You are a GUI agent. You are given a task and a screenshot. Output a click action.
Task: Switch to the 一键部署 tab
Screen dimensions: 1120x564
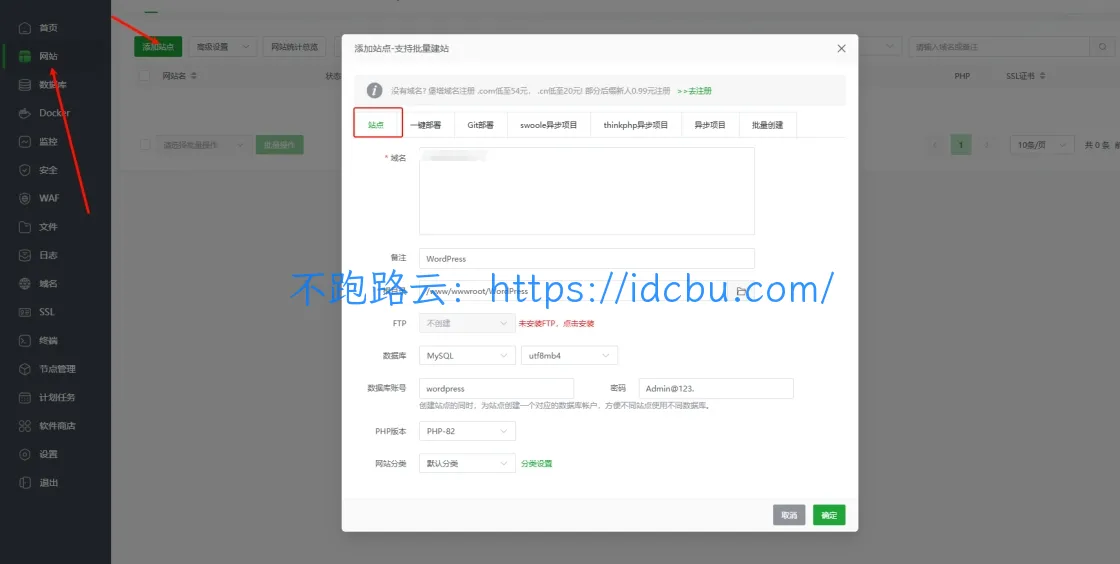(x=426, y=124)
